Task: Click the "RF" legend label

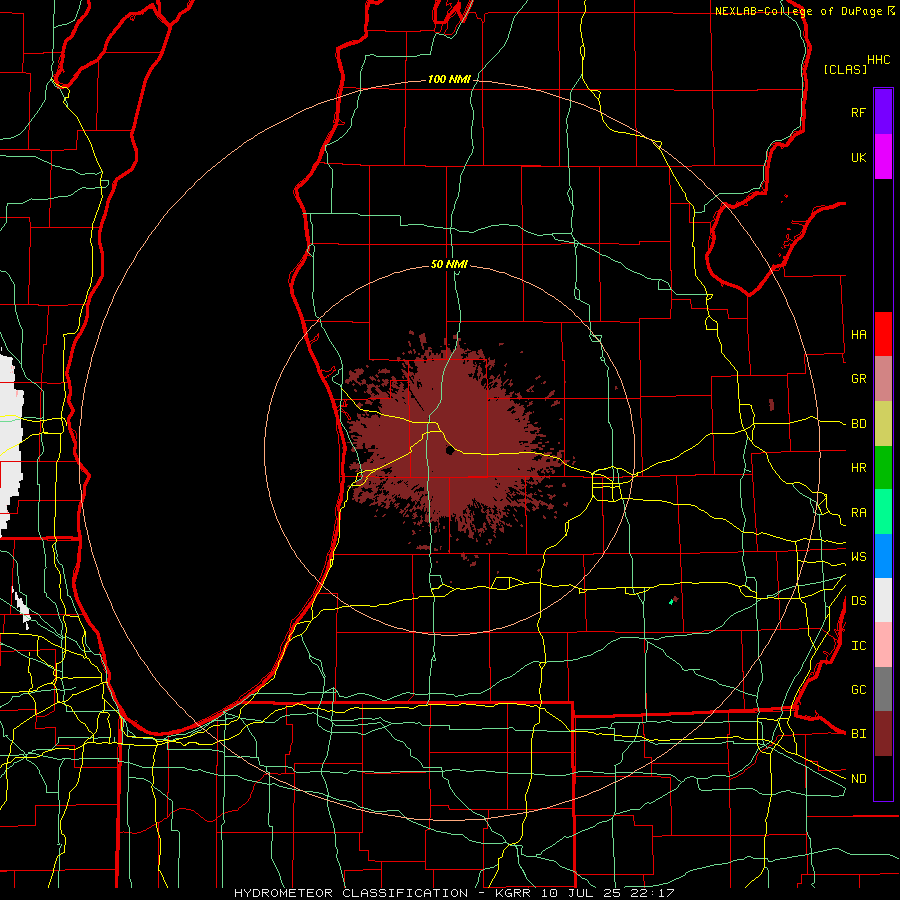Action: [x=859, y=112]
